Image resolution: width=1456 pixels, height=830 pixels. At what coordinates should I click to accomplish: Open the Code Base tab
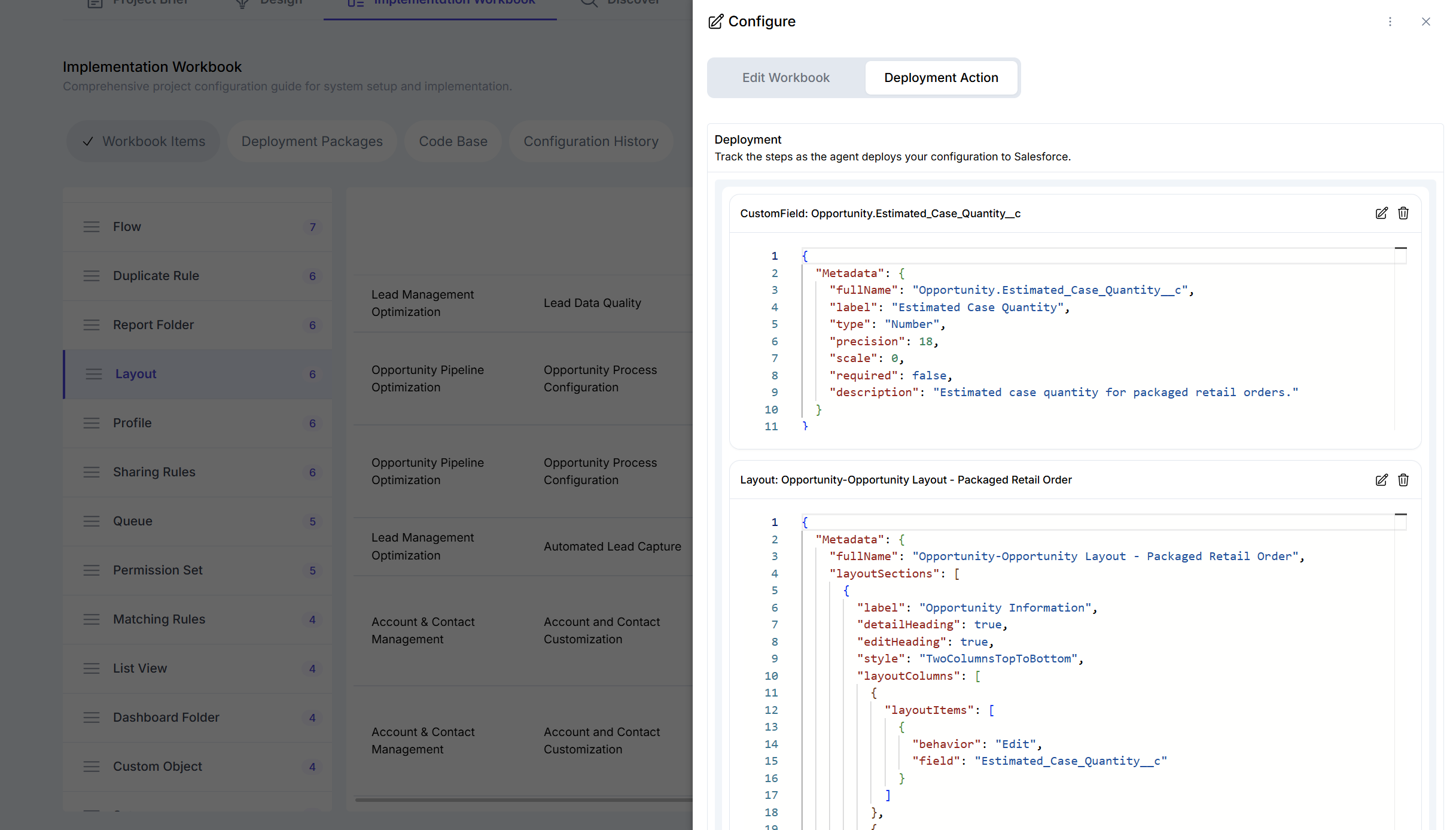(x=453, y=141)
